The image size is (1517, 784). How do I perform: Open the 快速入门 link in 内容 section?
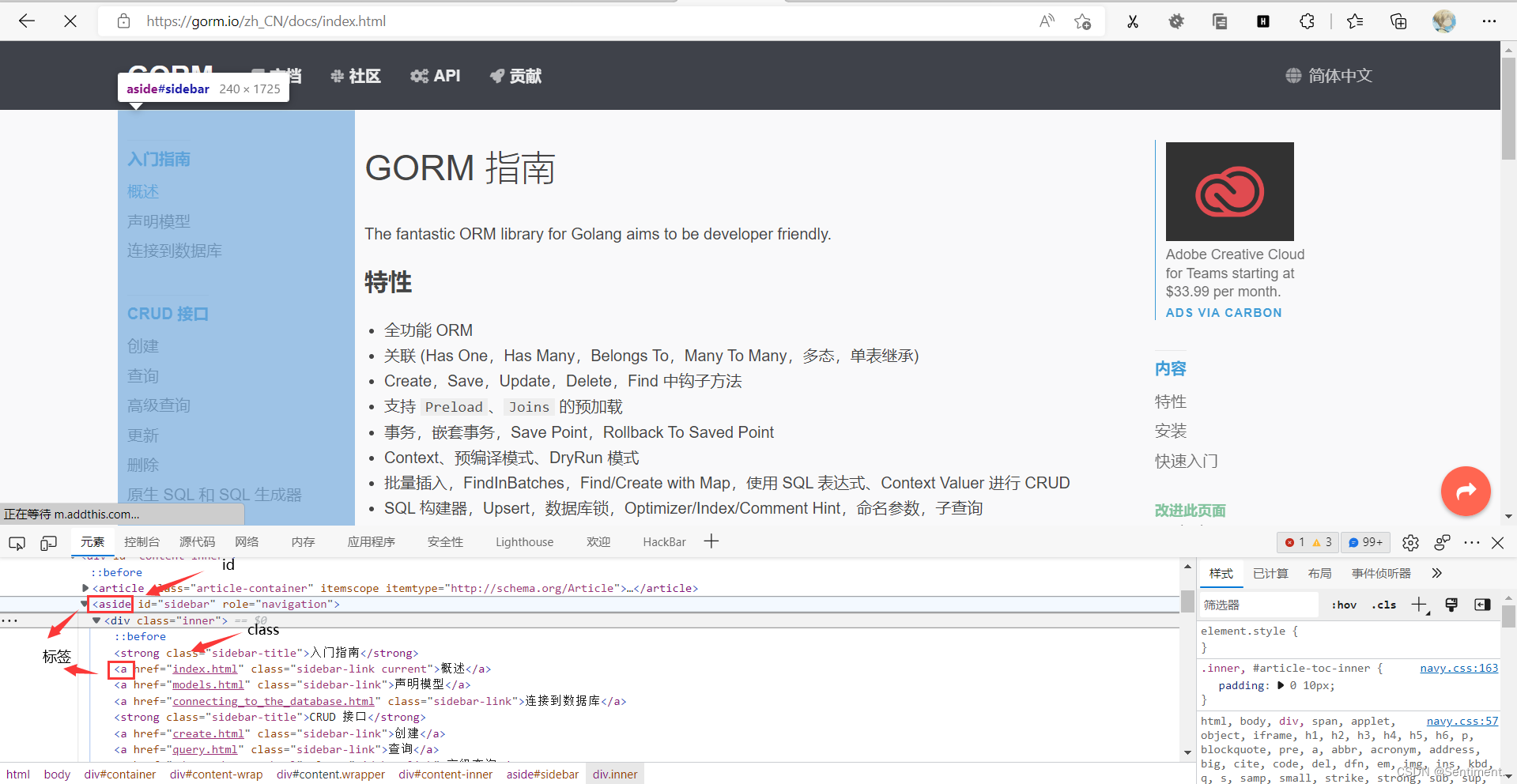pyautogui.click(x=1186, y=461)
